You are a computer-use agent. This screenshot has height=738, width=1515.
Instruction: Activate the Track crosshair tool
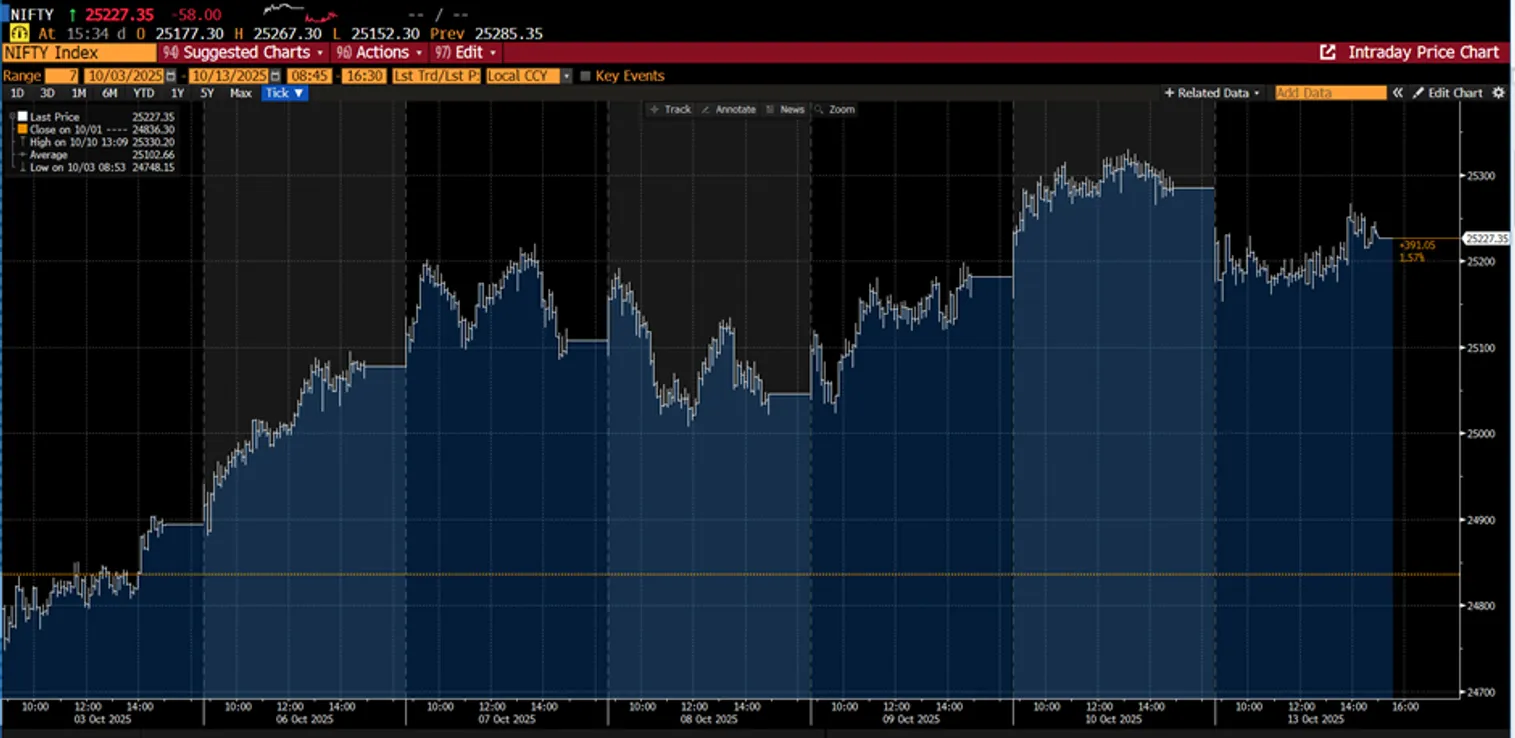point(670,109)
